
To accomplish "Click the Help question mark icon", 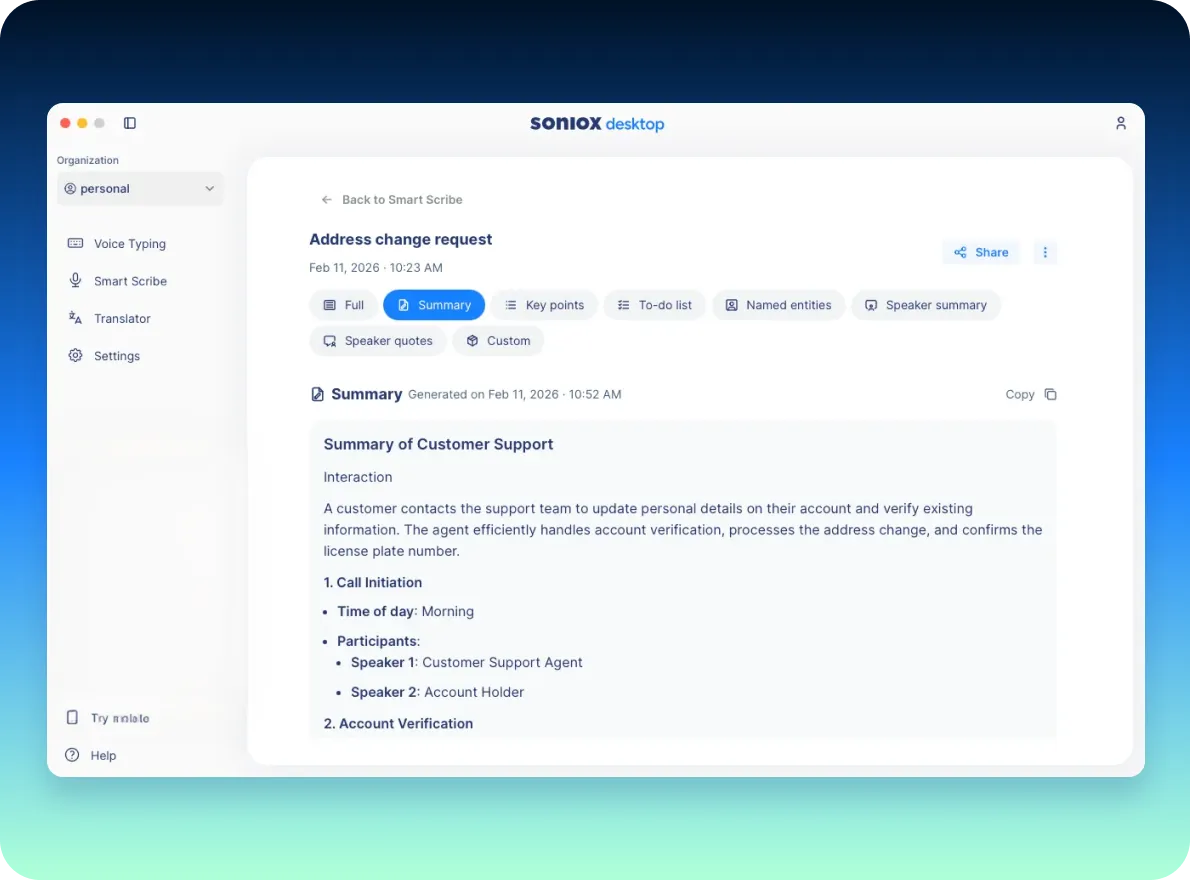I will click(x=72, y=755).
